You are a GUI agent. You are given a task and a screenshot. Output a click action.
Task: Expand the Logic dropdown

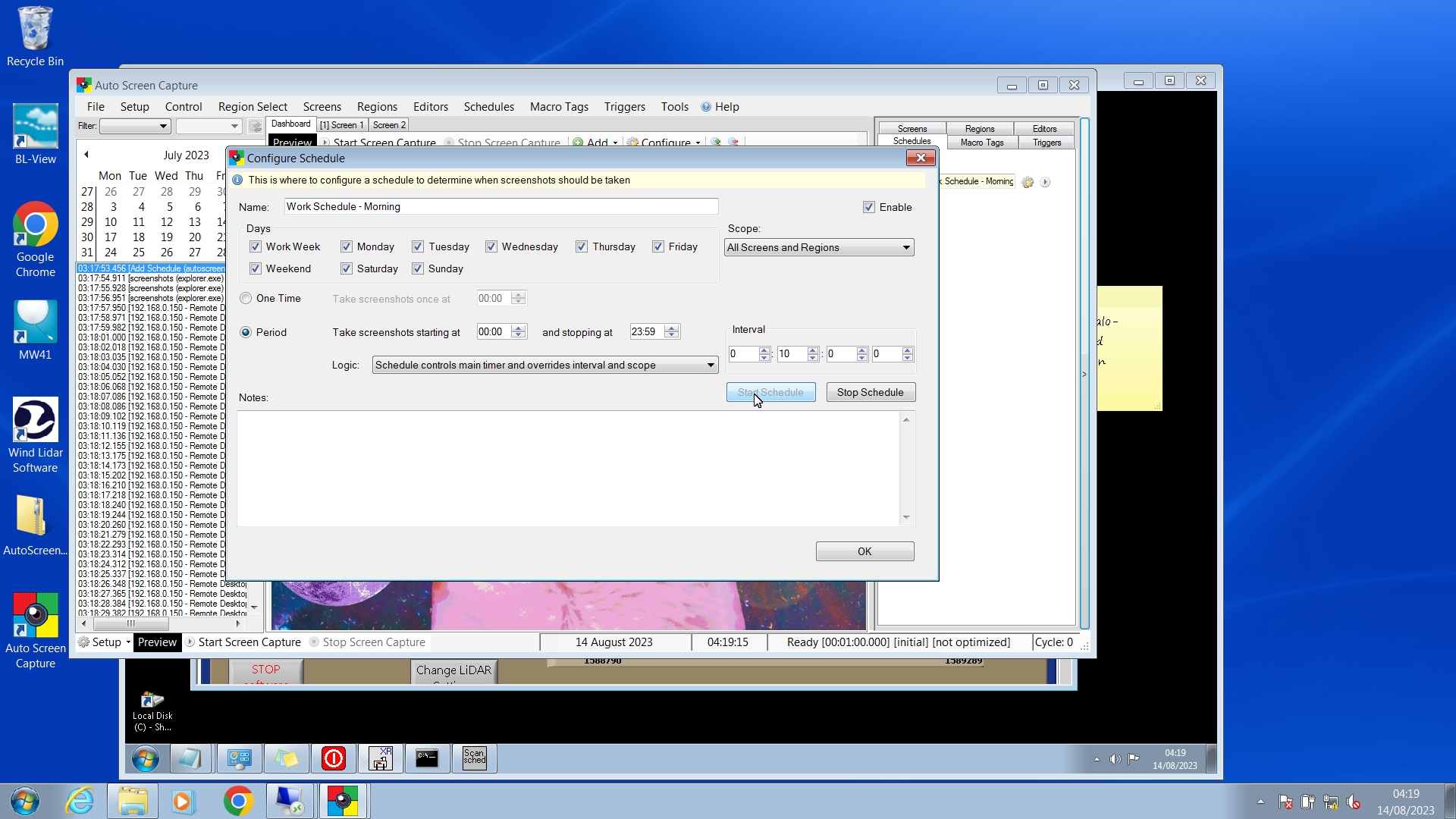545,365
